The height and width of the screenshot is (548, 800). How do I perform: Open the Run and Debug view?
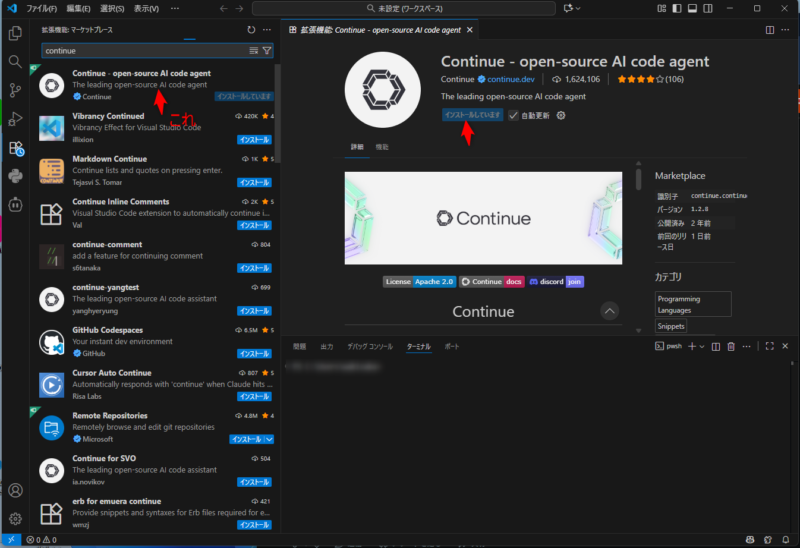15,119
